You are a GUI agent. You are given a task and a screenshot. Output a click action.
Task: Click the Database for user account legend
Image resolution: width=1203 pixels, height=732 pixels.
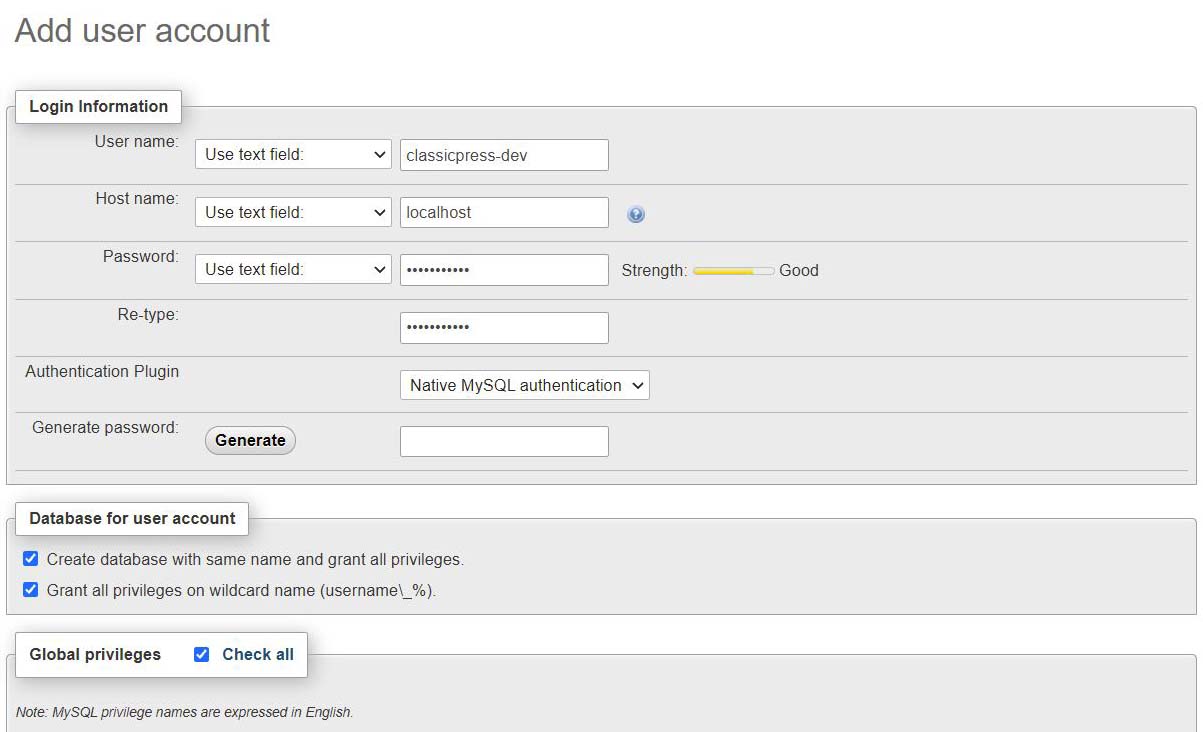pos(132,518)
